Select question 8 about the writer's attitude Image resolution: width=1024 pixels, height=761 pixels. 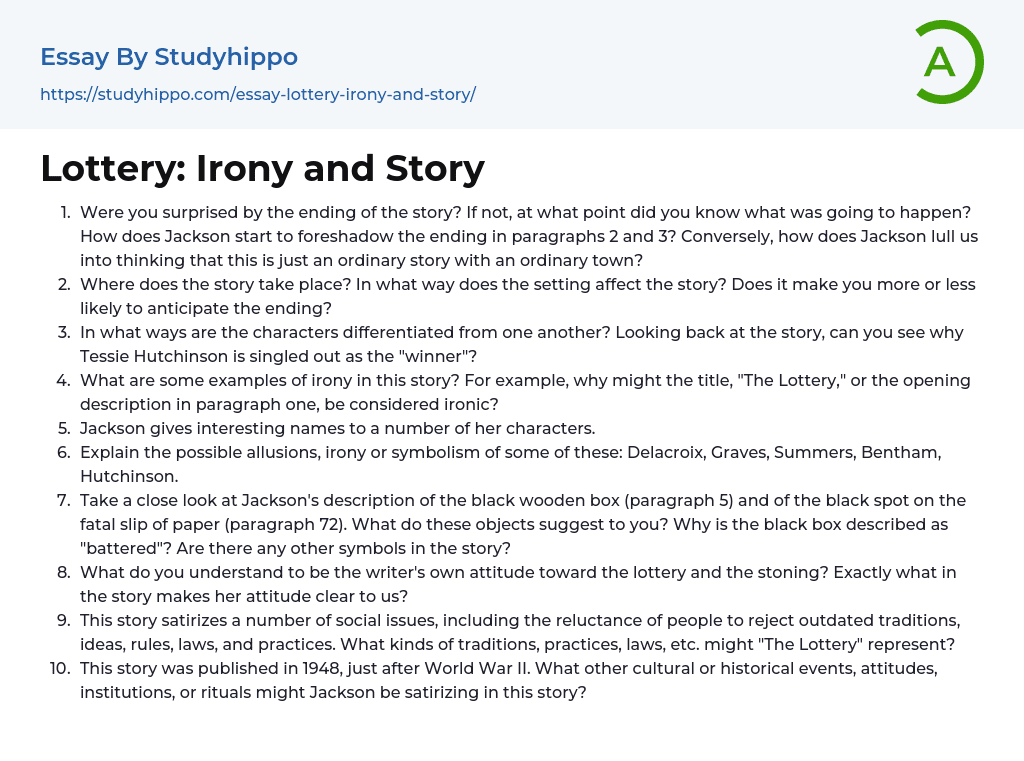(518, 584)
